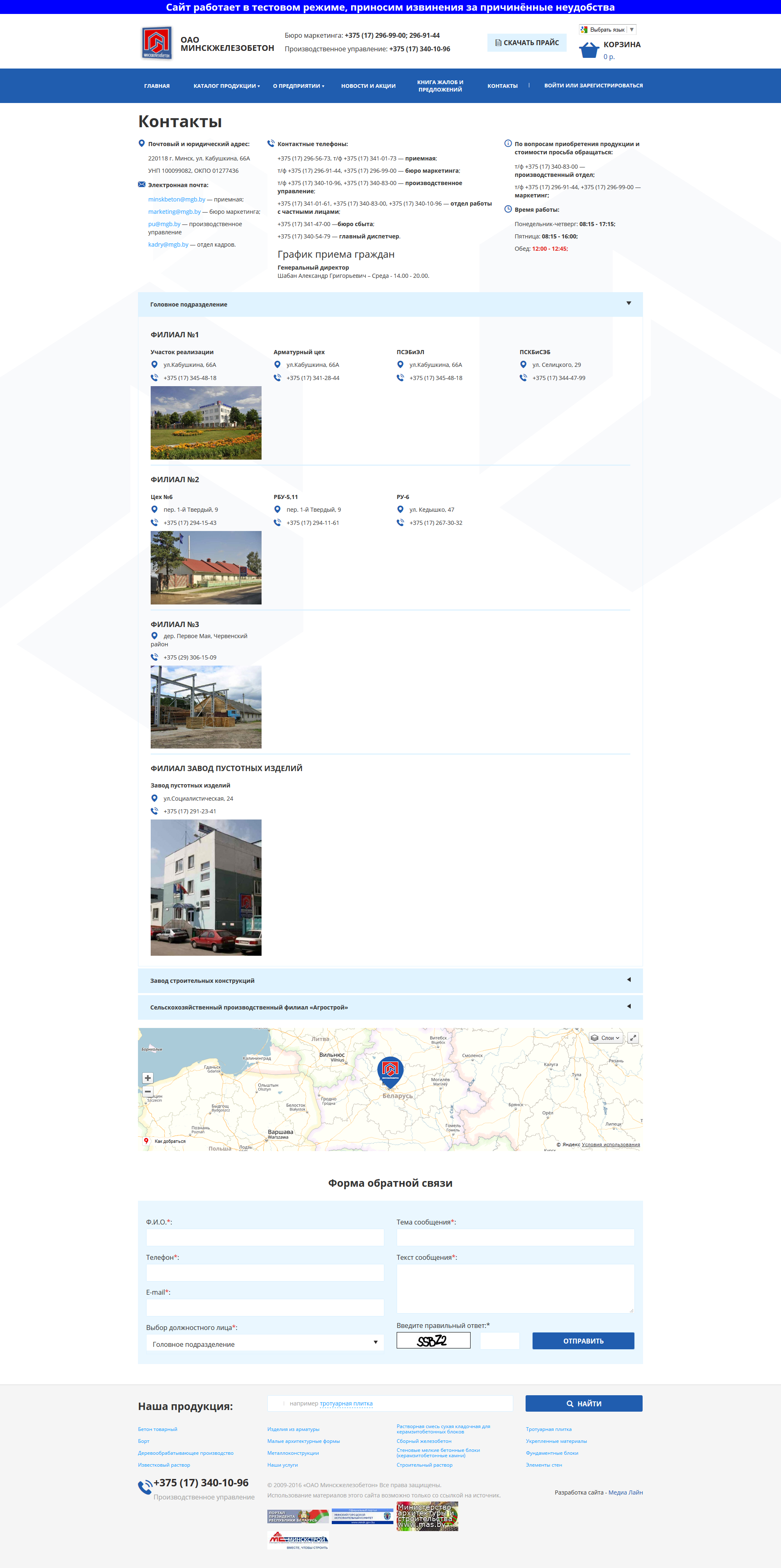Screen dimensions: 781x1568
Task: Expand Завод строительных конструкций section
Action: point(390,981)
